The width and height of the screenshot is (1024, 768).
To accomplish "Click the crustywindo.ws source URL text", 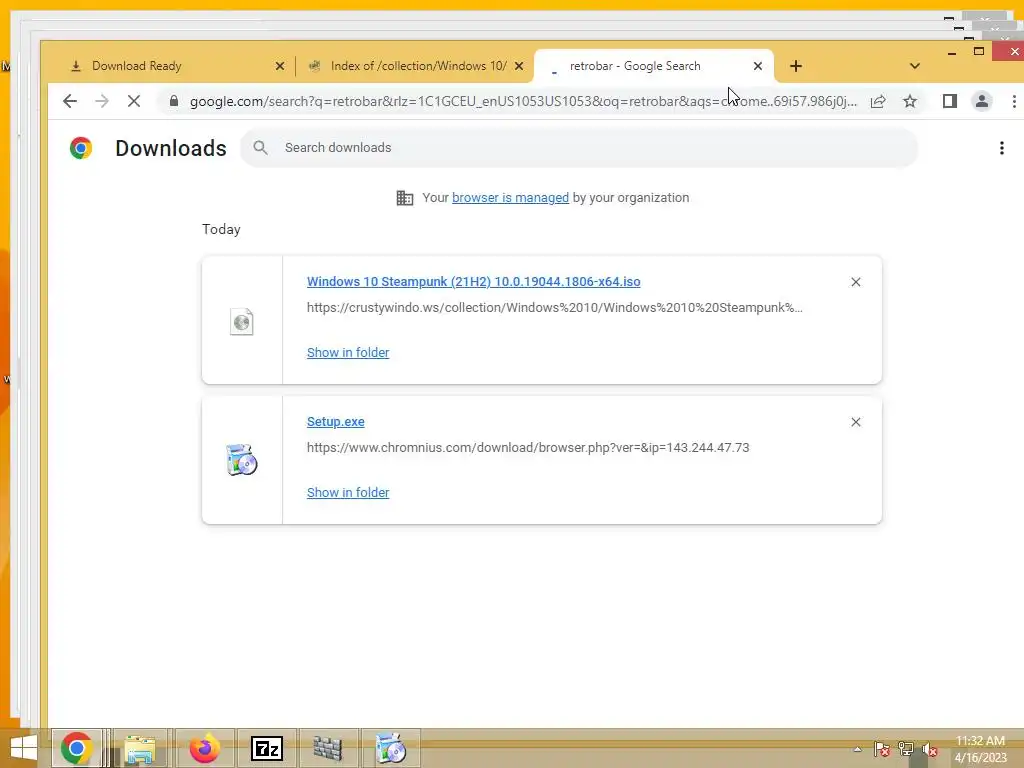I will click(554, 308).
